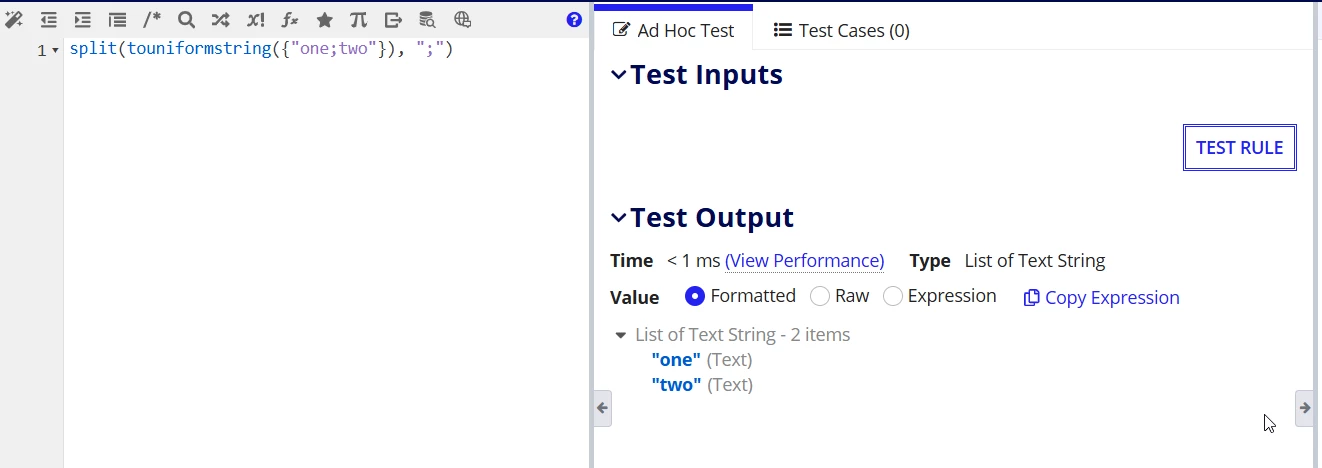Open the fx functions icon
This screenshot has width=1322, height=468.
tap(290, 19)
